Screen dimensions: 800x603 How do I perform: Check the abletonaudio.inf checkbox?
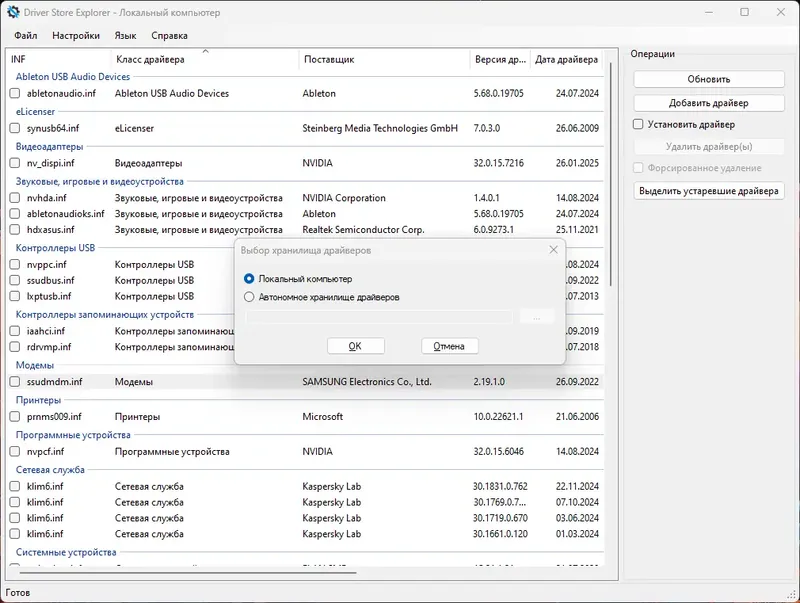point(15,93)
